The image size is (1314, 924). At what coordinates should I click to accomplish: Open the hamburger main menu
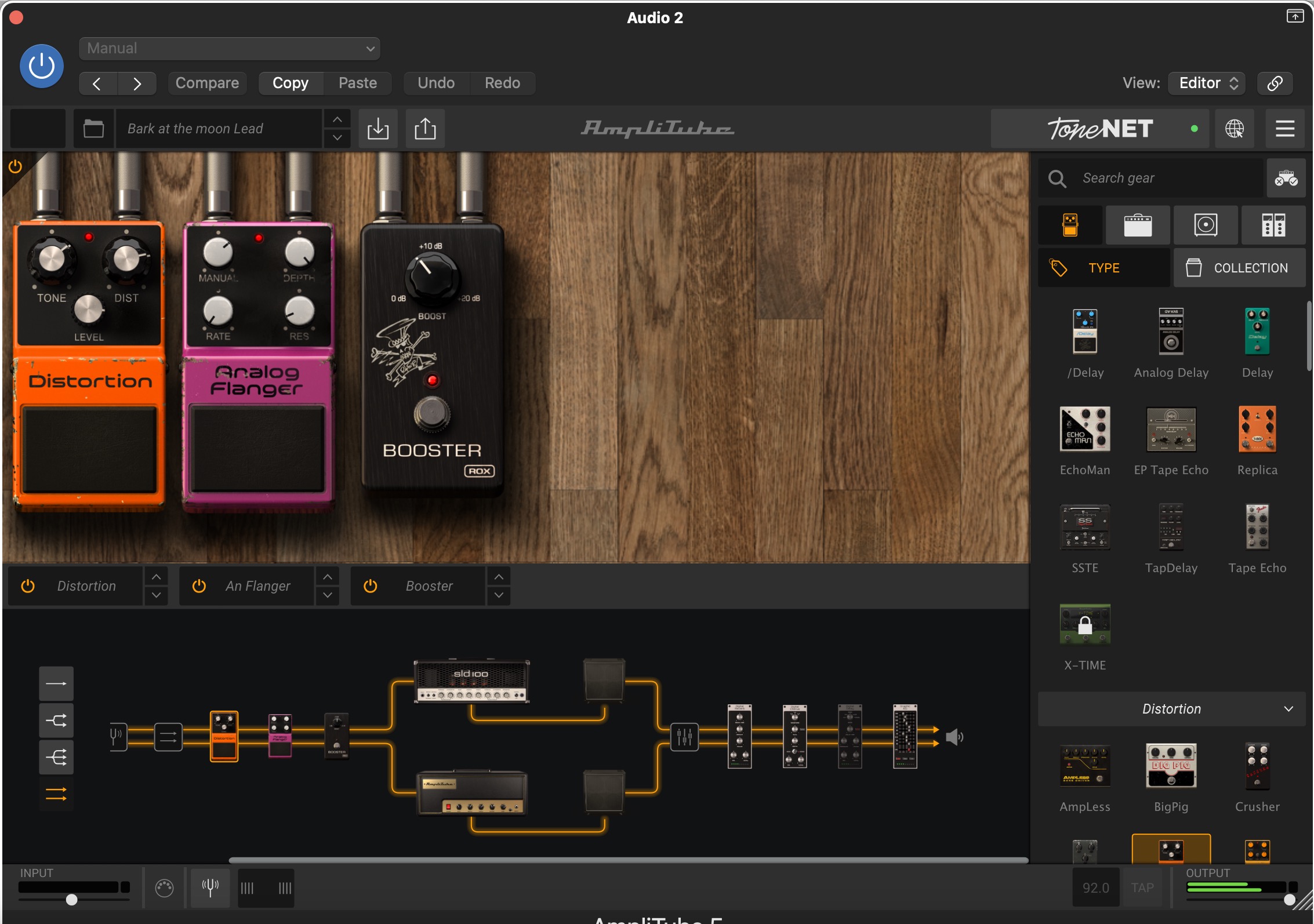coord(1285,129)
